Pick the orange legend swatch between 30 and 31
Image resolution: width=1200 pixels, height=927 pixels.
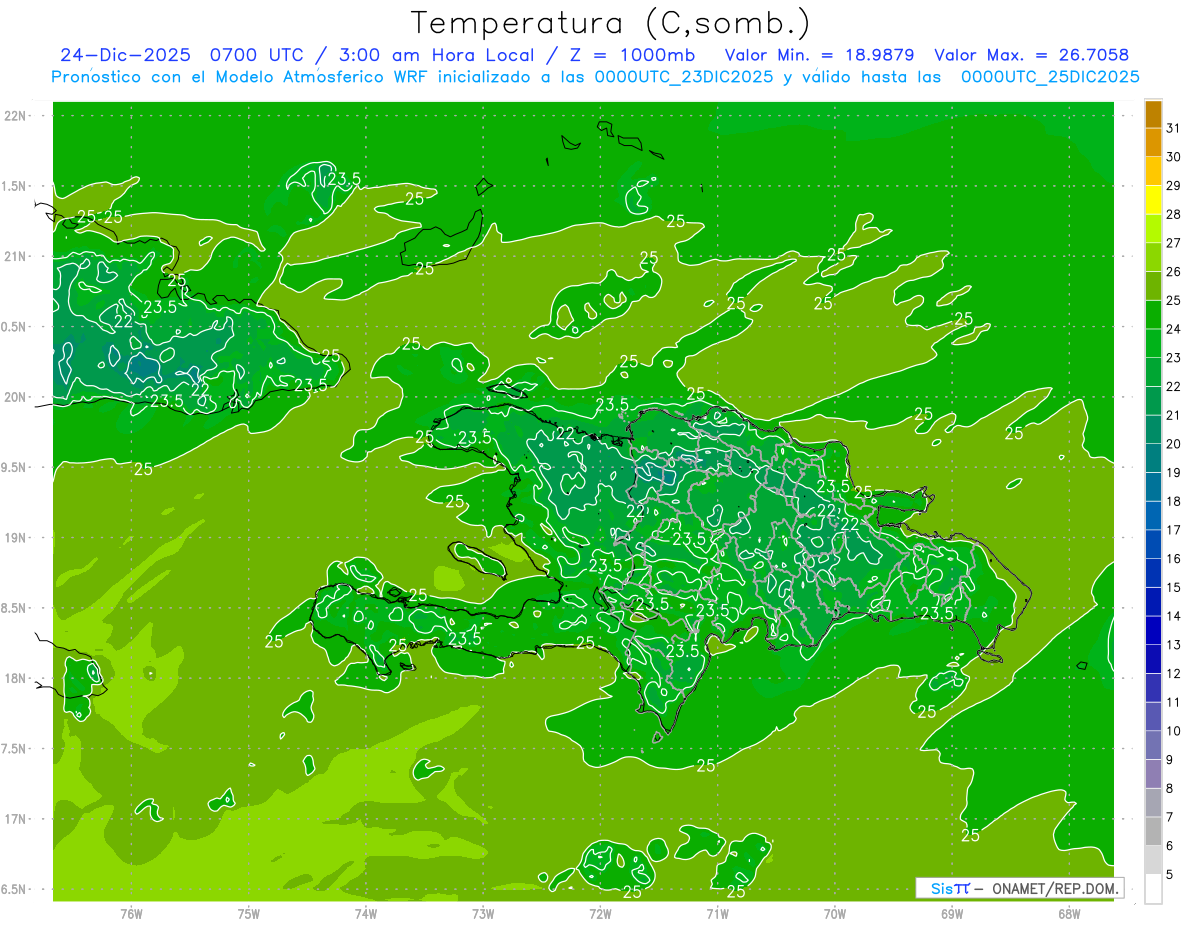click(x=1153, y=142)
